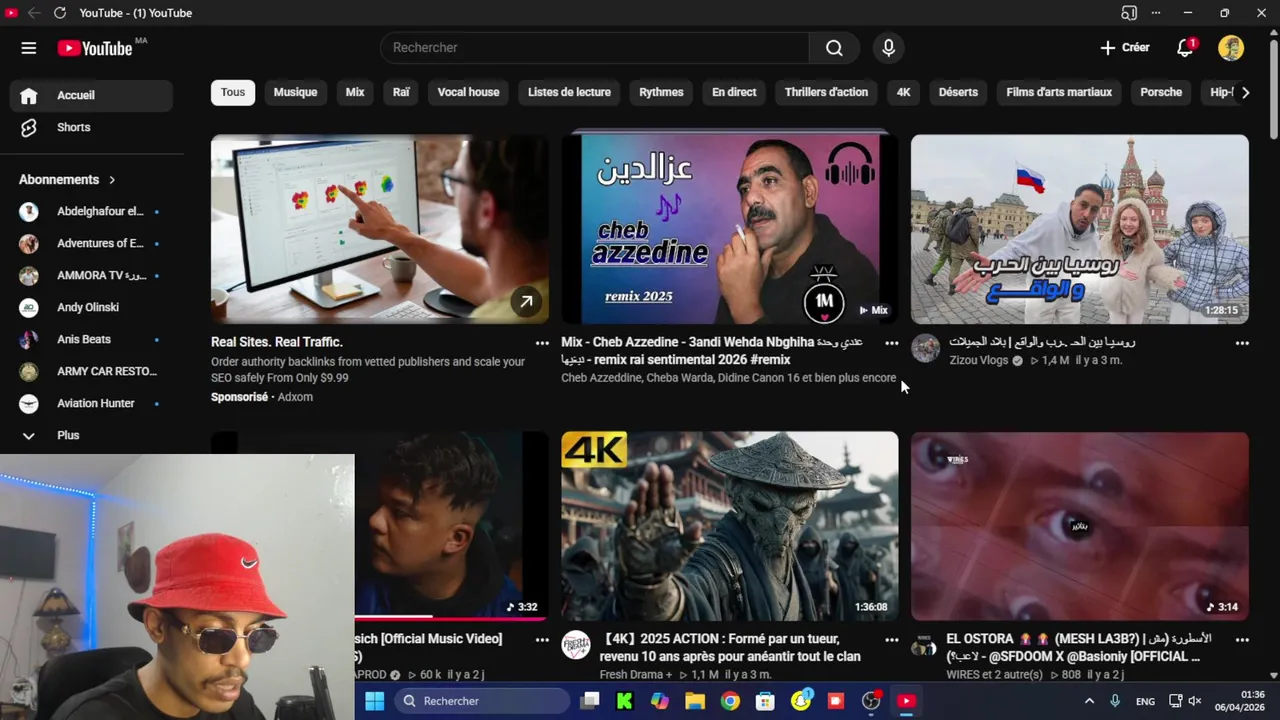
Task: Click the Zizou Vlogs channel name
Action: point(979,360)
